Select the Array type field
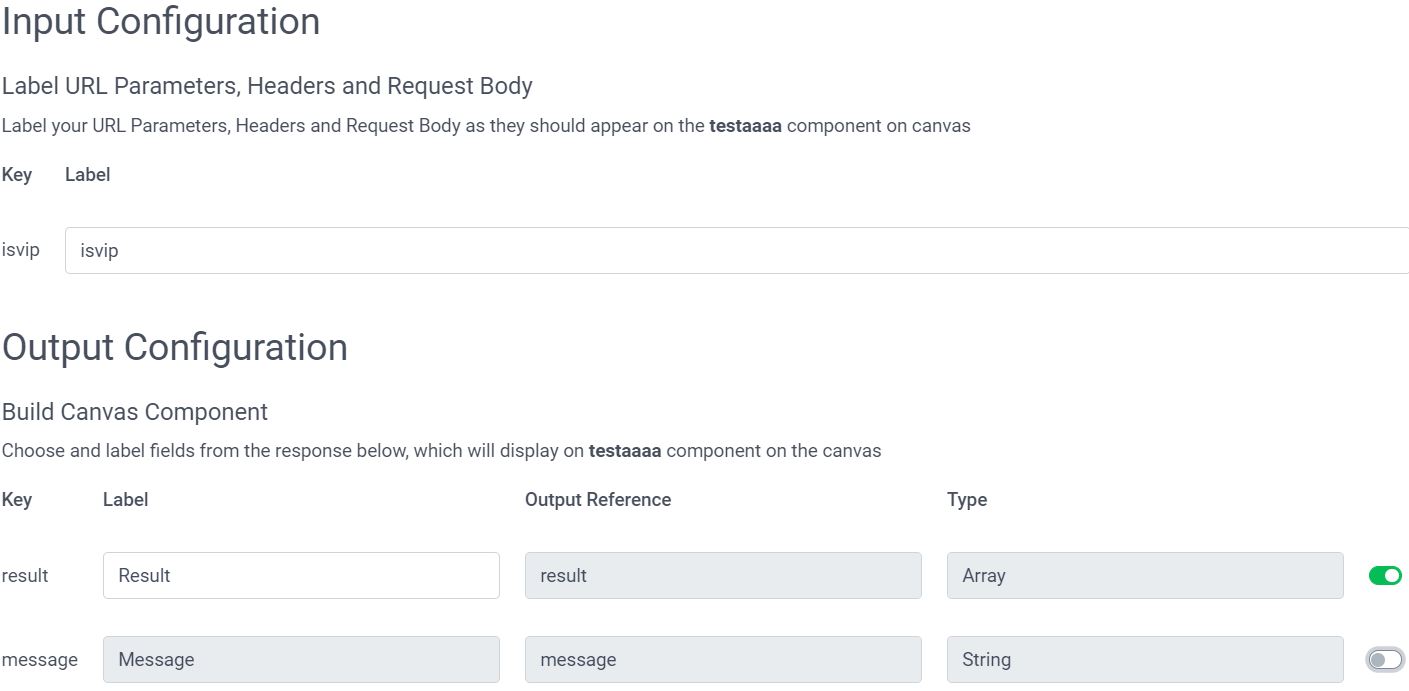This screenshot has width=1409, height=691. (x=1144, y=575)
